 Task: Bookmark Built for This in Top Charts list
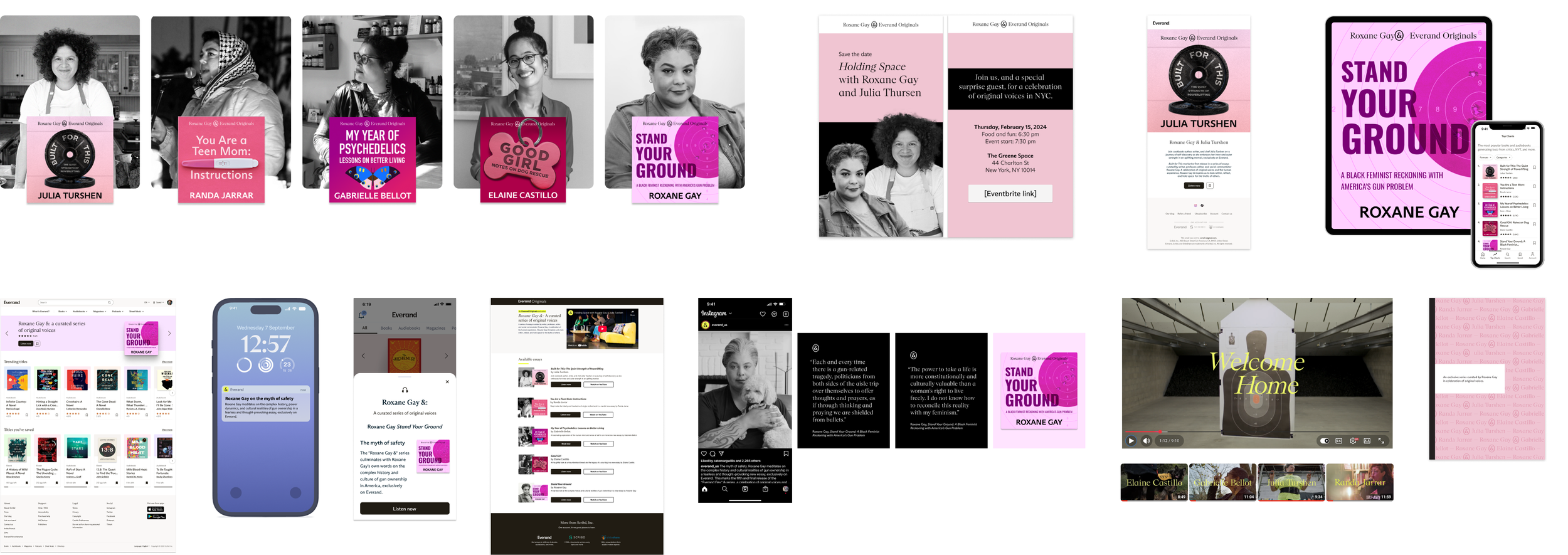tap(1535, 167)
